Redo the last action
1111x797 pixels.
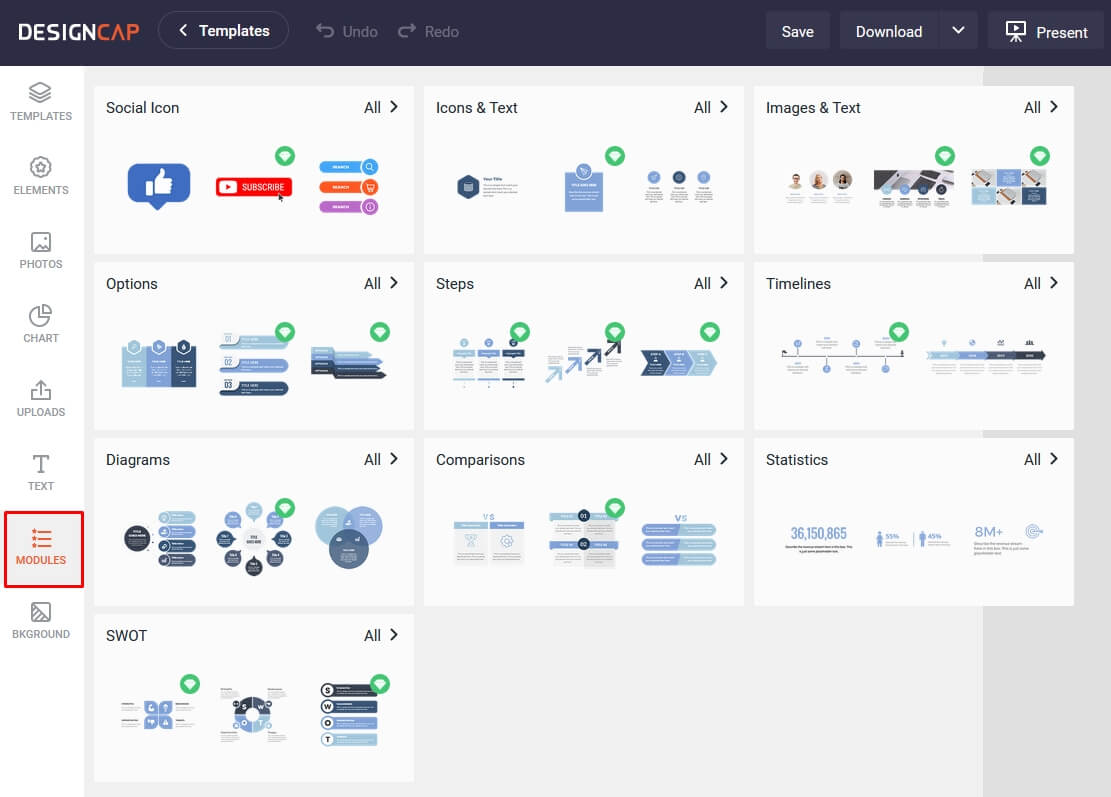tap(428, 30)
